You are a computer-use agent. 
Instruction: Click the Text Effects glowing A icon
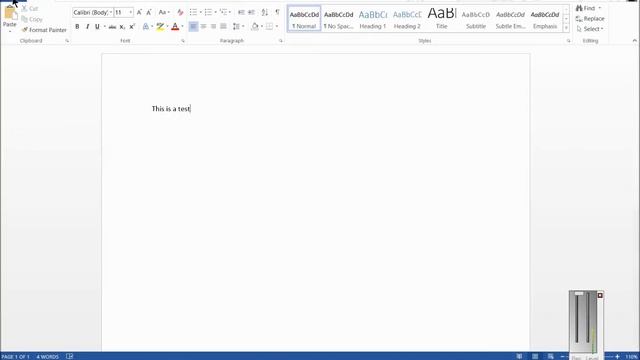[x=146, y=27]
